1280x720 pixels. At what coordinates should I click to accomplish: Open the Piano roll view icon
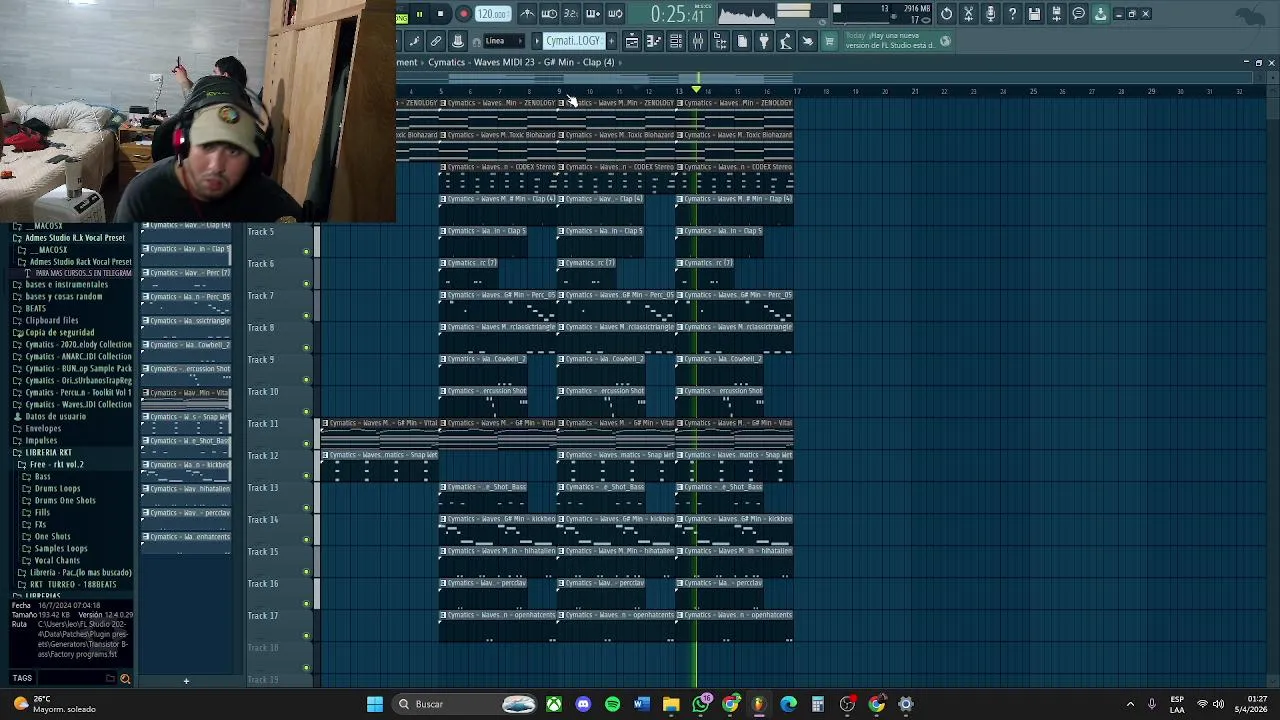pyautogui.click(x=654, y=41)
